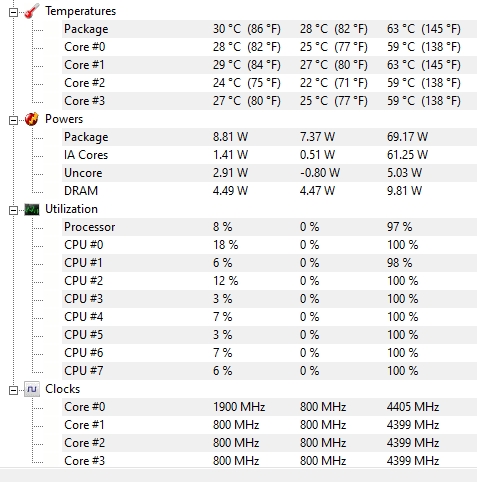Viewport: 477px width, 482px height.
Task: Select the Temperatures Package row
Action: 269,29
